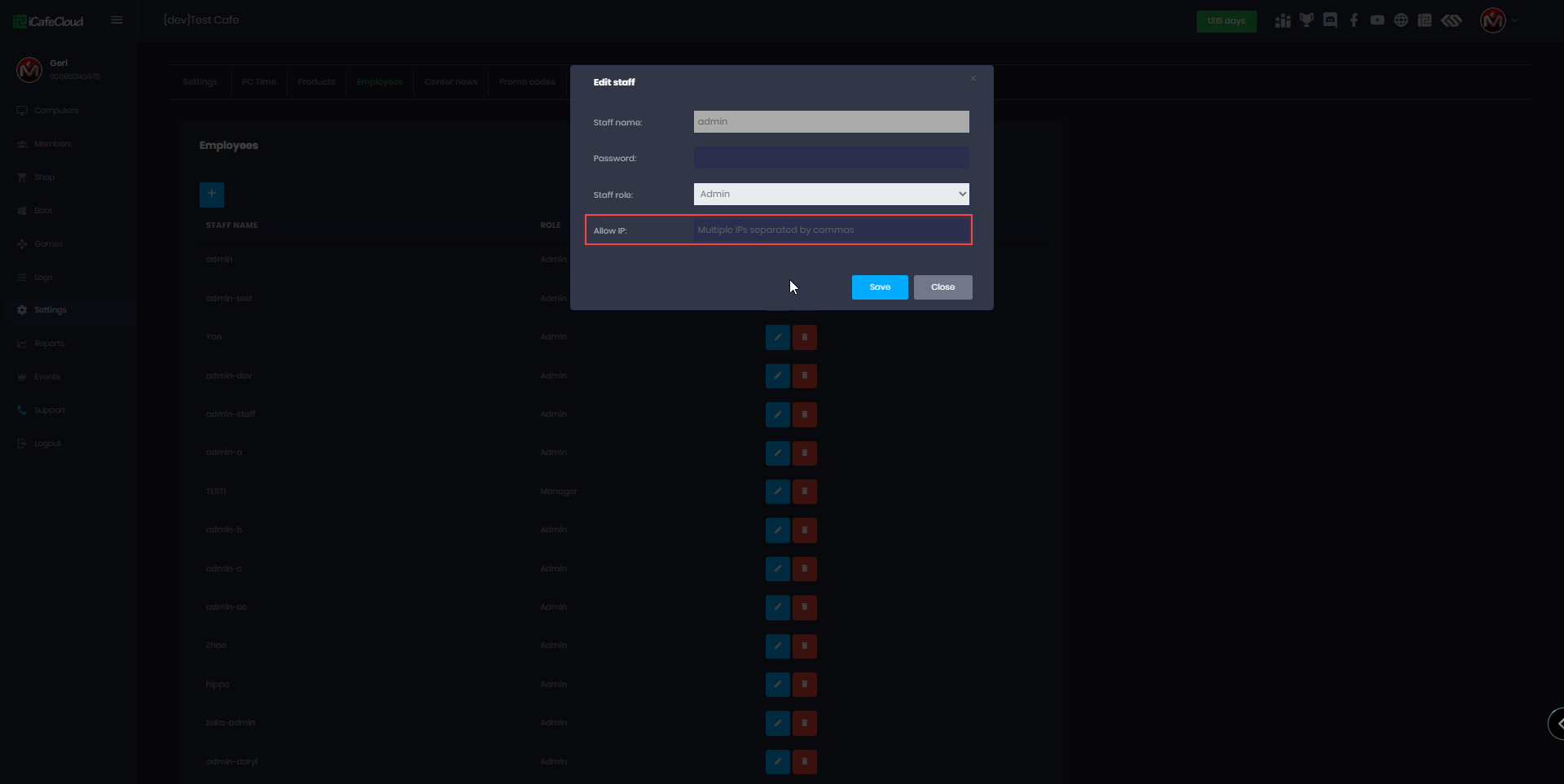Switch to the Employees tab

point(380,82)
